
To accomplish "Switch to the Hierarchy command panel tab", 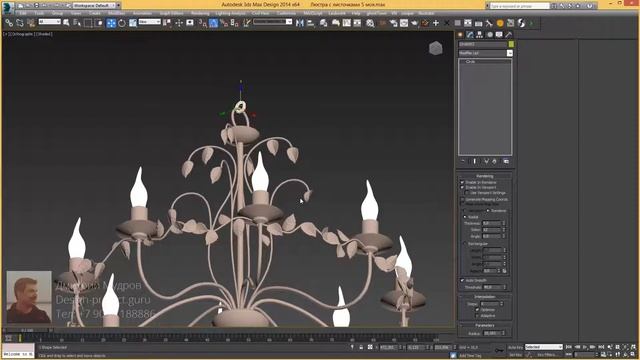I will (480, 35).
